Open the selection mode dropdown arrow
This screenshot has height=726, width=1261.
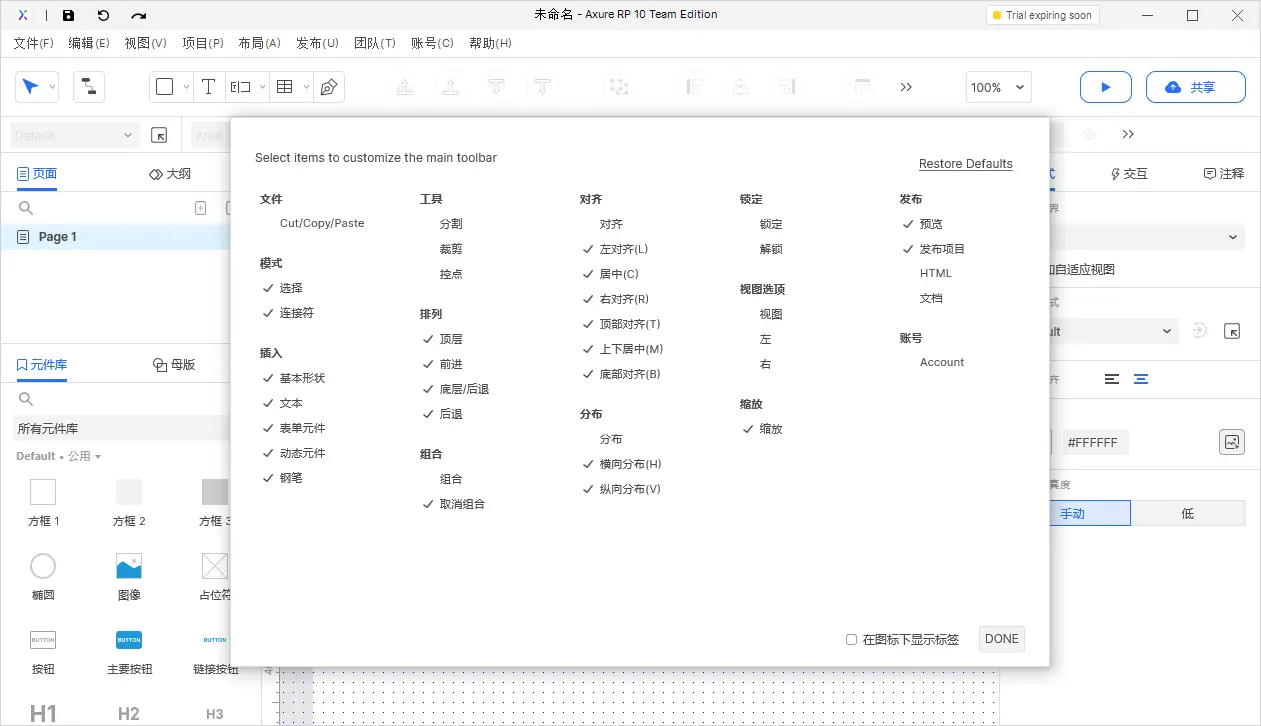pyautogui.click(x=52, y=87)
